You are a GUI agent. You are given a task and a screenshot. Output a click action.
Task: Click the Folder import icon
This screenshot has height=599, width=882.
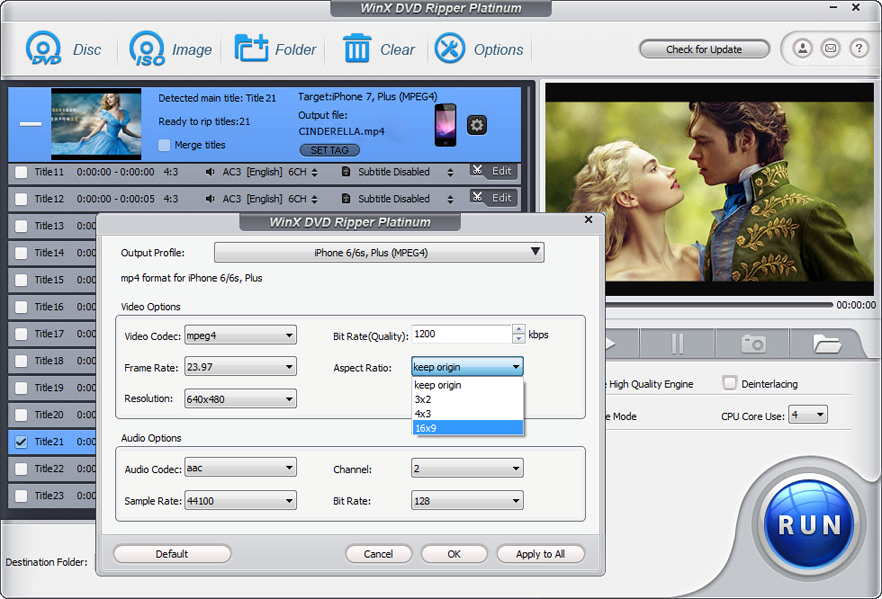point(250,48)
